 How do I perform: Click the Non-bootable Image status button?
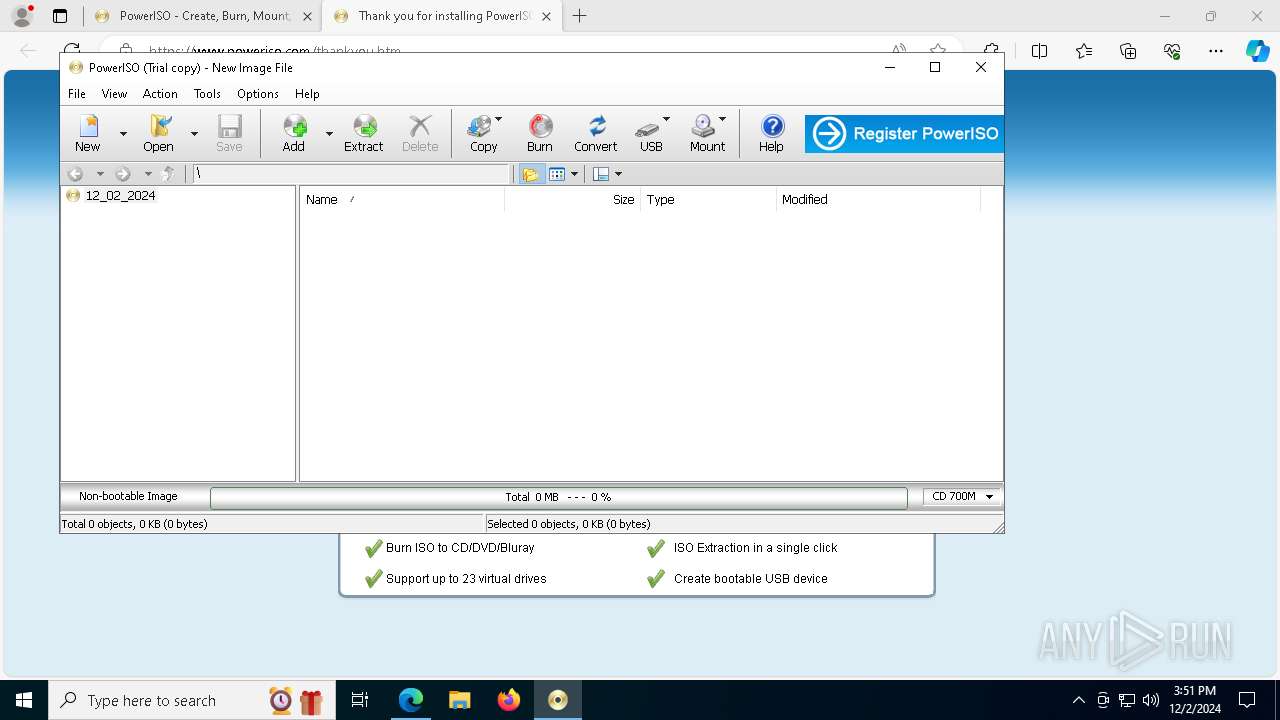(128, 496)
